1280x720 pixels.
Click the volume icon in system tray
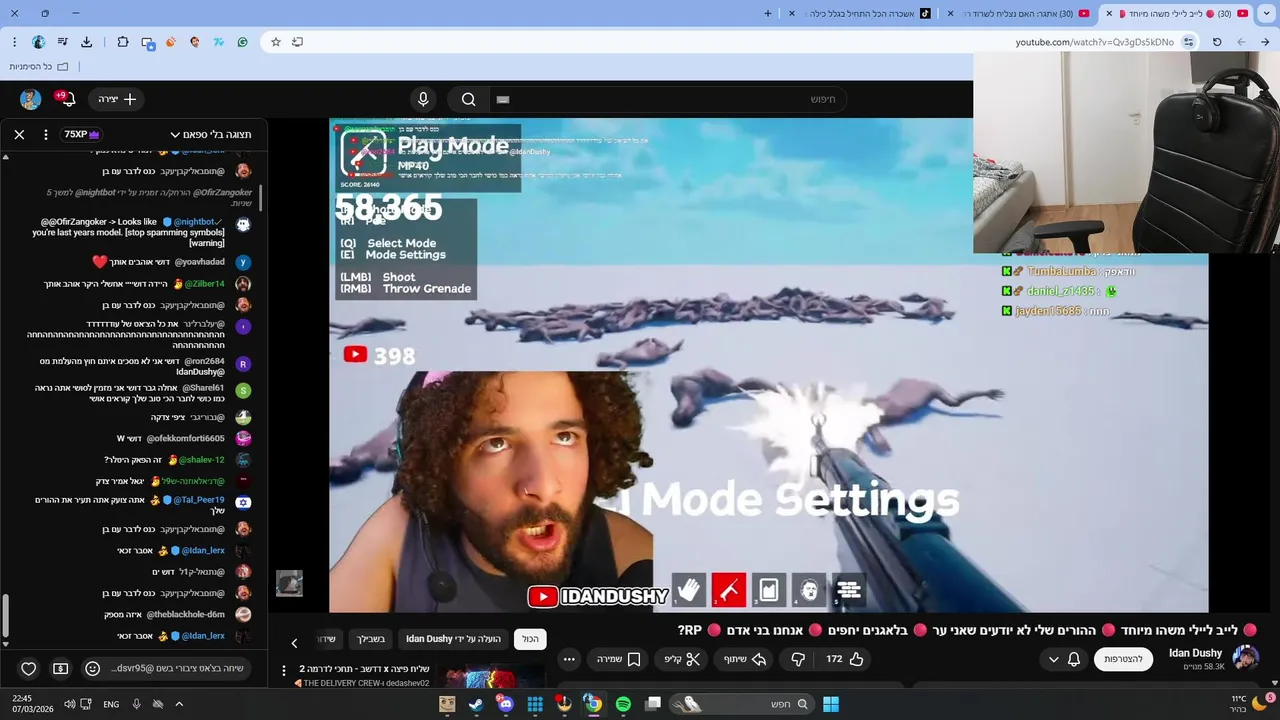[x=69, y=704]
